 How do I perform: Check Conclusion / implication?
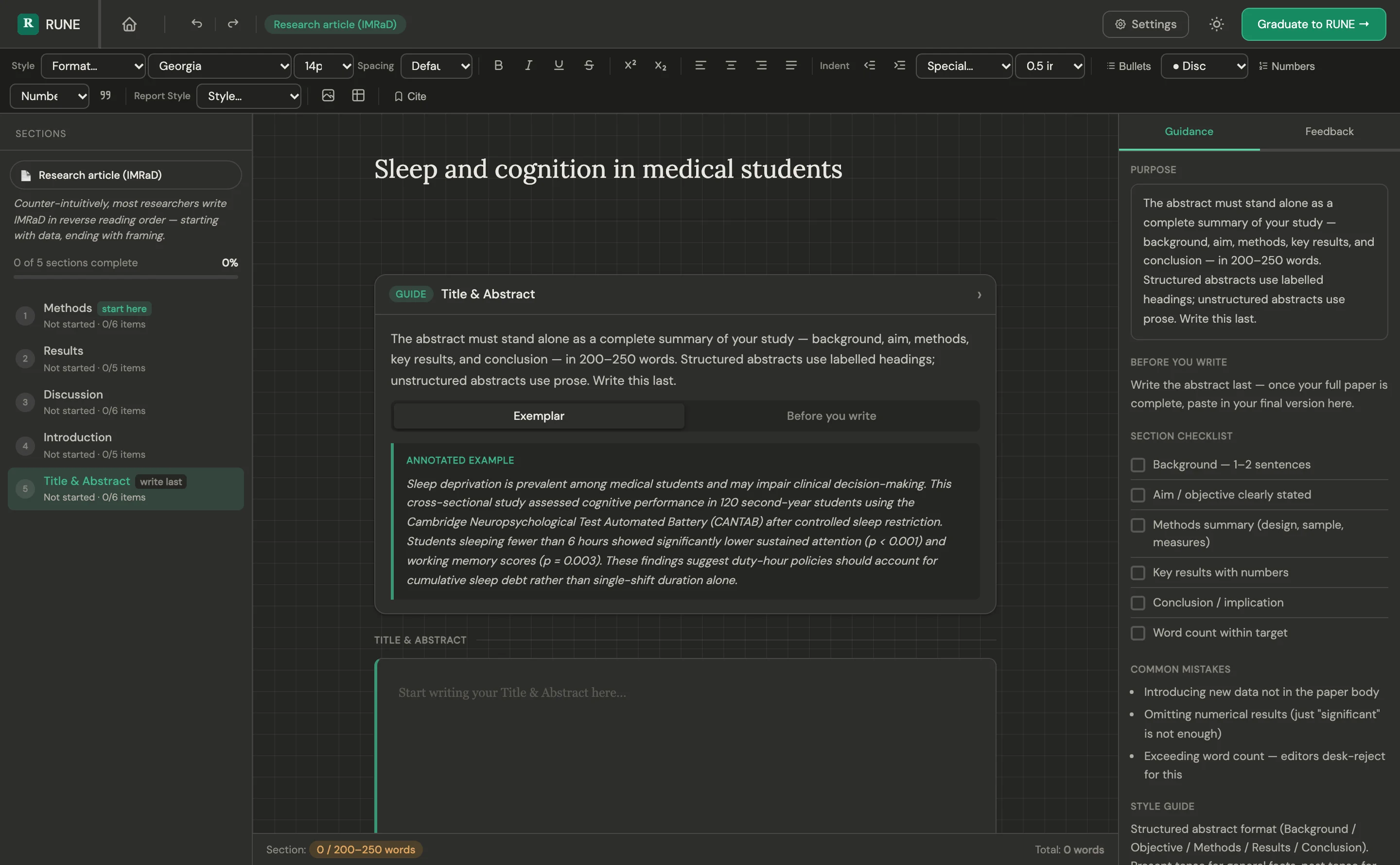click(x=1138, y=603)
